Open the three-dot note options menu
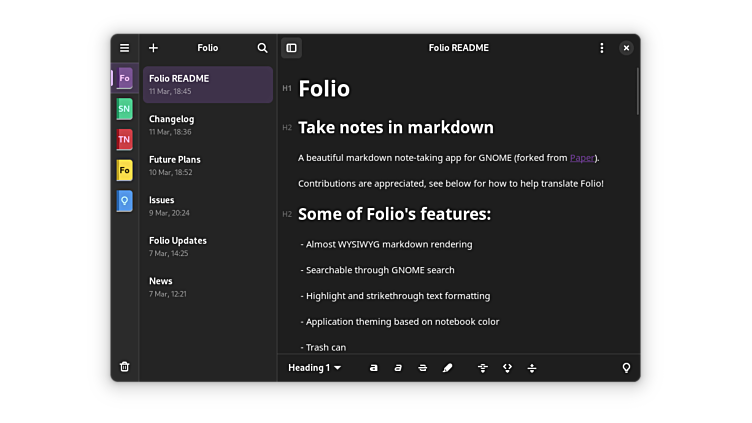The width and height of the screenshot is (752, 423). pyautogui.click(x=601, y=48)
